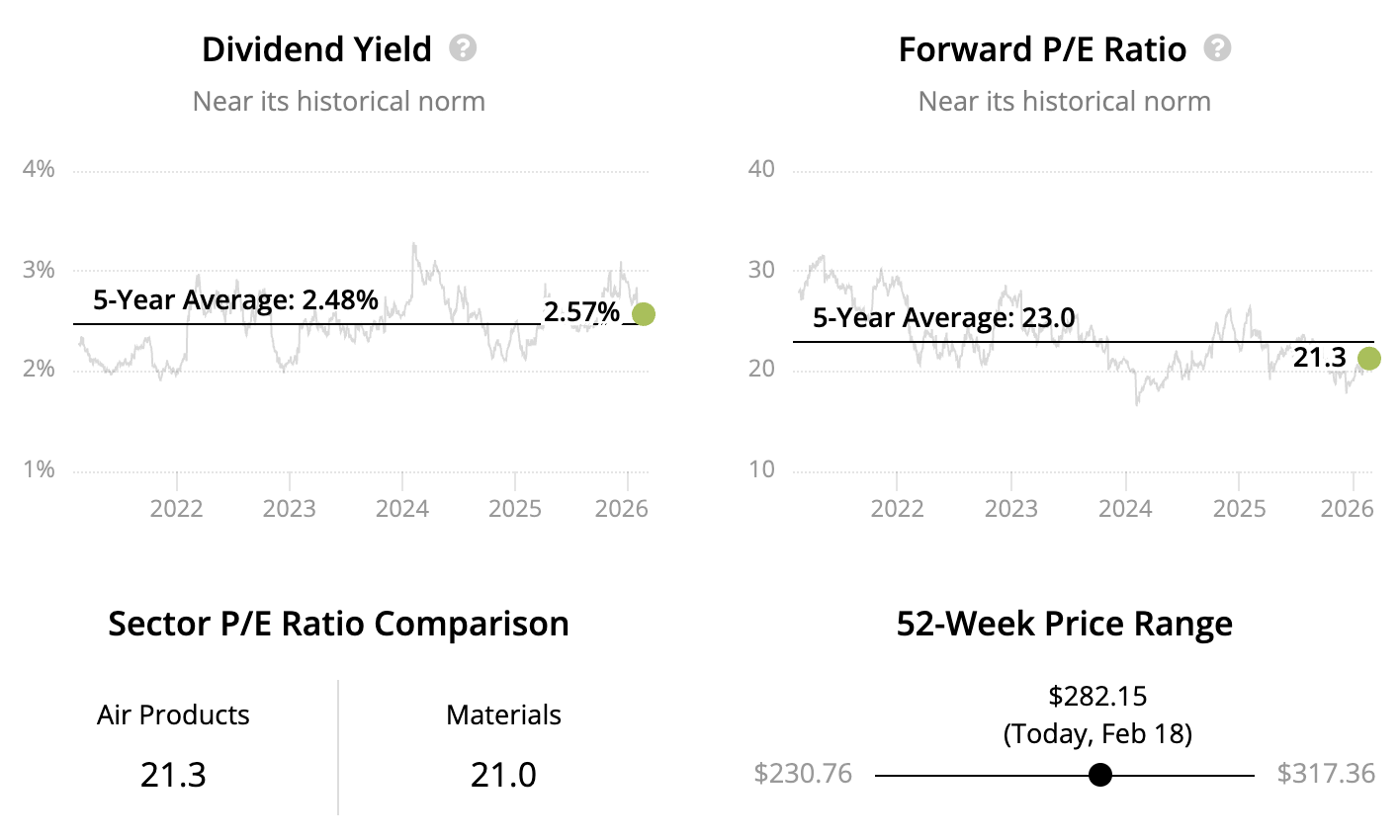Viewport: 1400px width, 840px height.
Task: Click the Materials sector P/E value 21.0
Action: 503,775
